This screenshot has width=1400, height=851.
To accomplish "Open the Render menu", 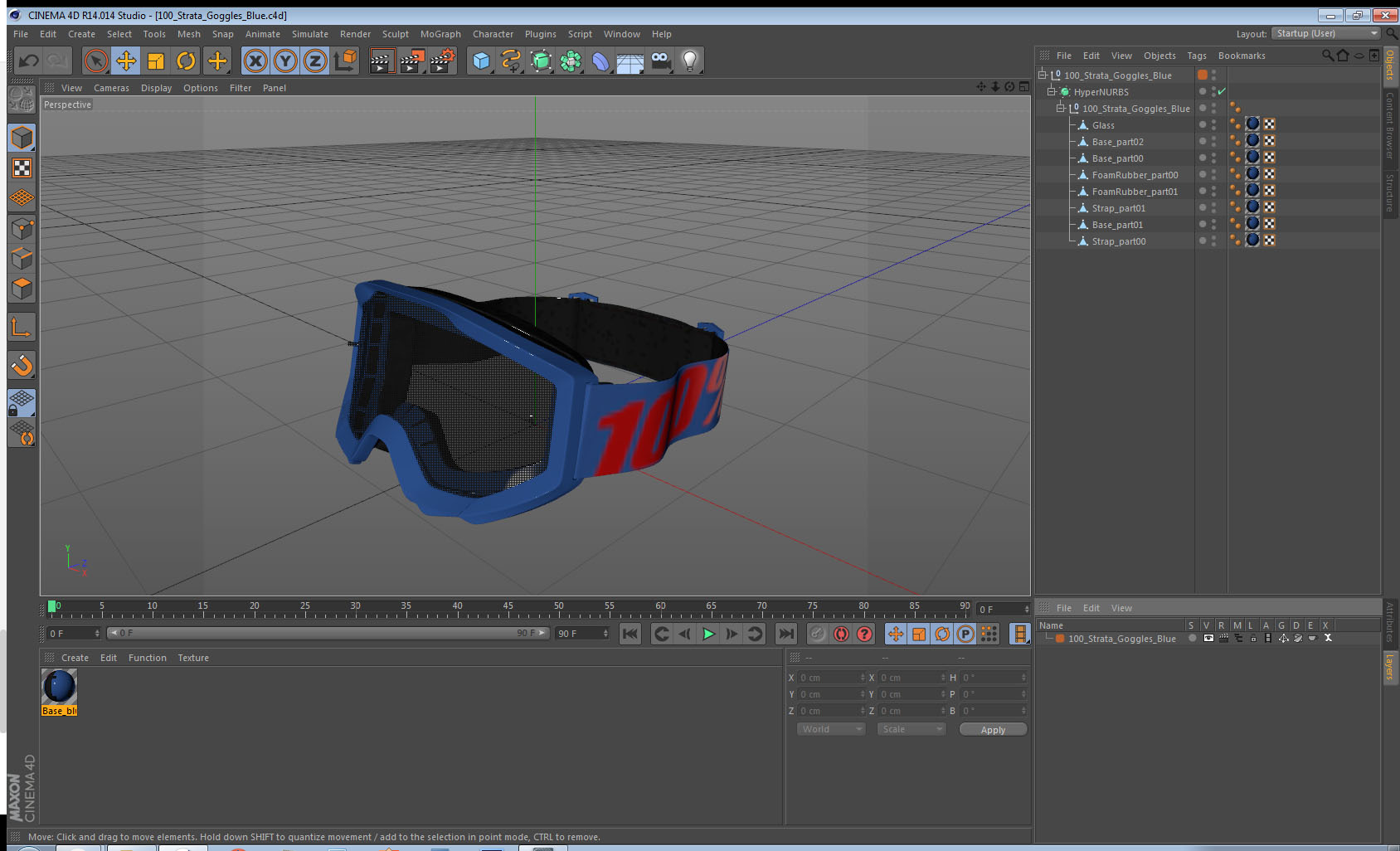I will tap(355, 34).
